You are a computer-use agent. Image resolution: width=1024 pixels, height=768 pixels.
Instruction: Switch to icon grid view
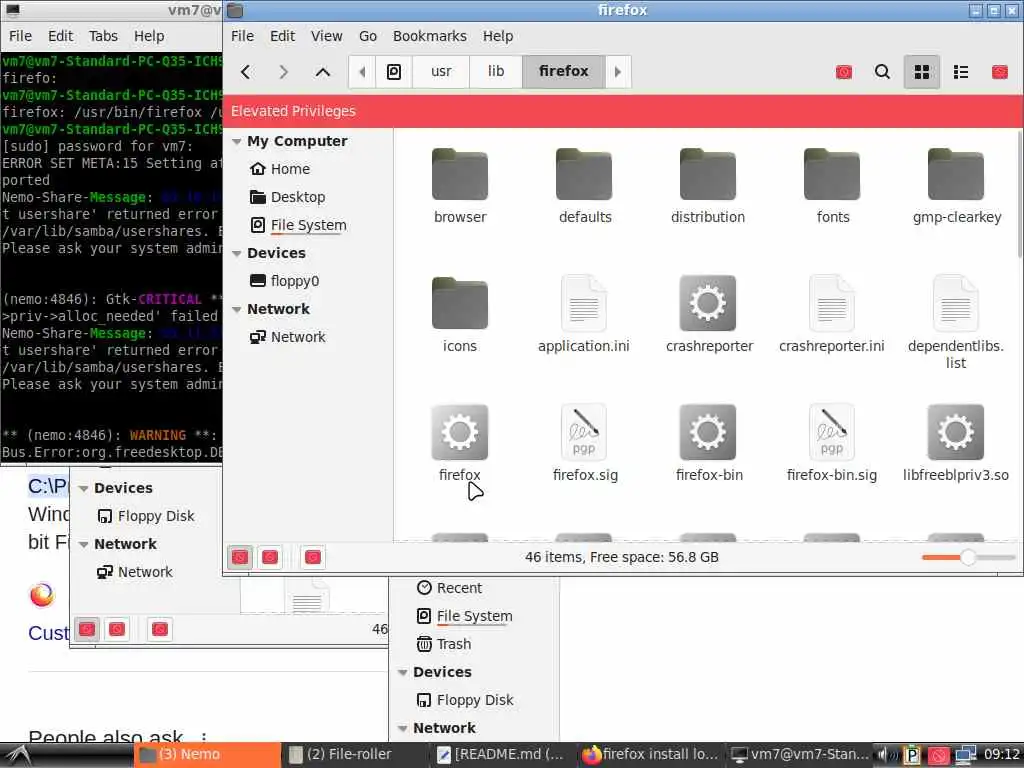pos(921,72)
